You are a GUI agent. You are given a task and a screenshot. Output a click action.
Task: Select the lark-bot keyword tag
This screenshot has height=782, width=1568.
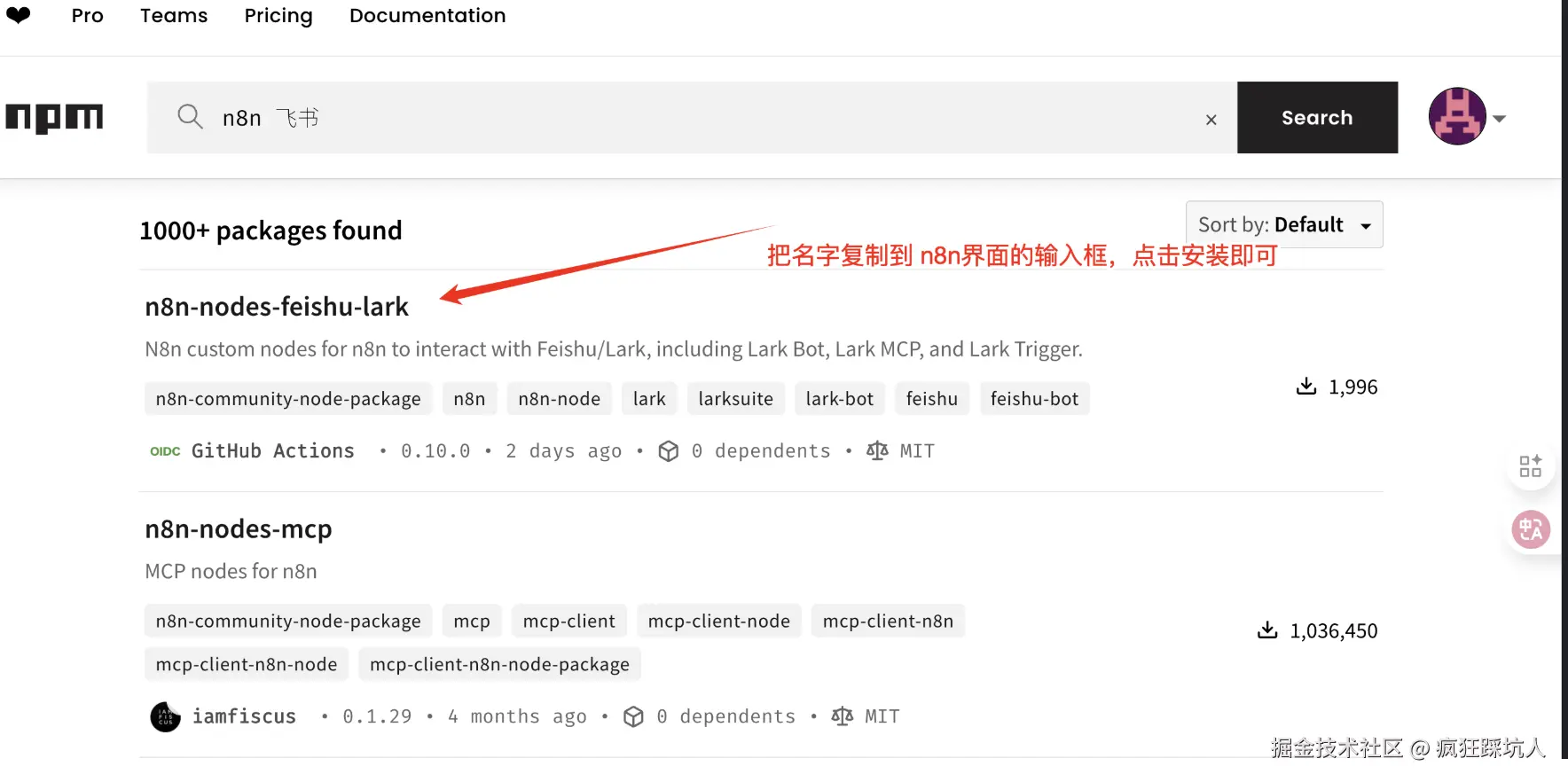point(840,399)
